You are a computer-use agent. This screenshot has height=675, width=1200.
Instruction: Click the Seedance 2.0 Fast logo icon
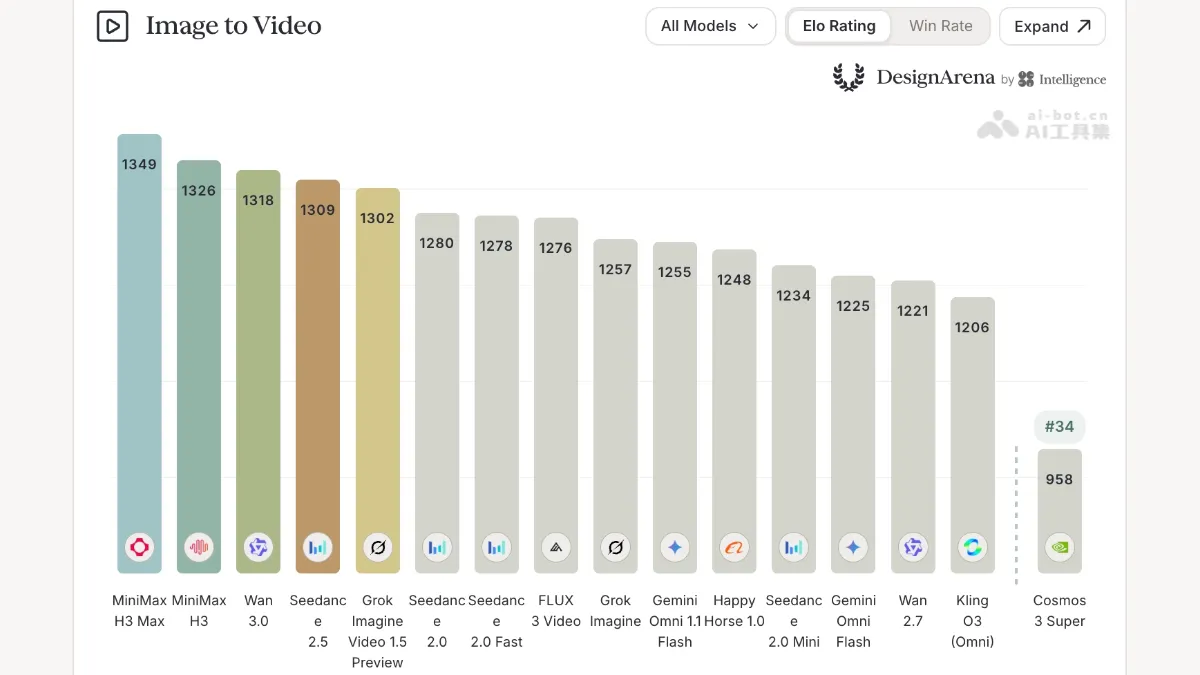(x=496, y=547)
